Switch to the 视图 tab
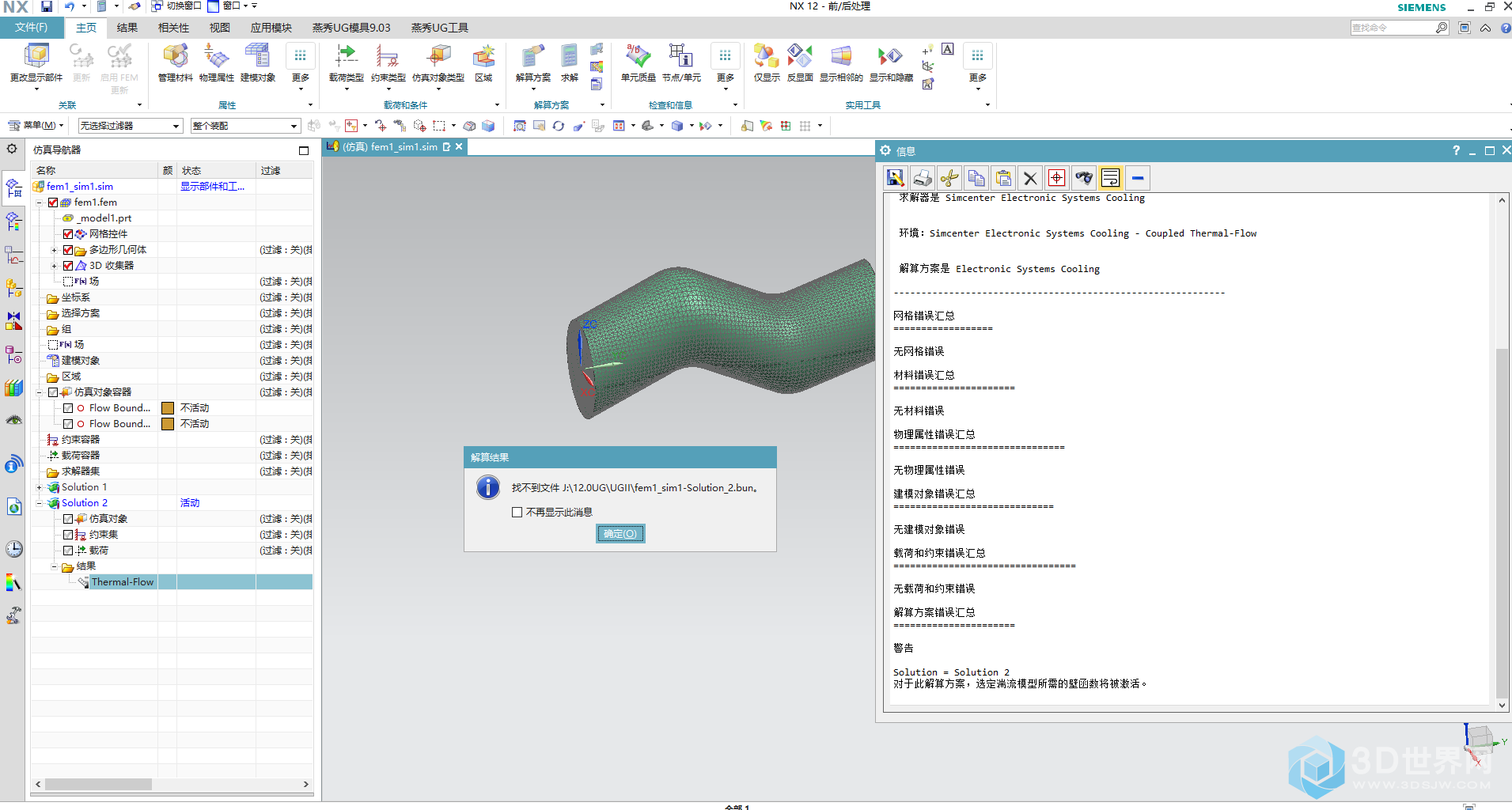The width and height of the screenshot is (1512, 810). [x=220, y=28]
